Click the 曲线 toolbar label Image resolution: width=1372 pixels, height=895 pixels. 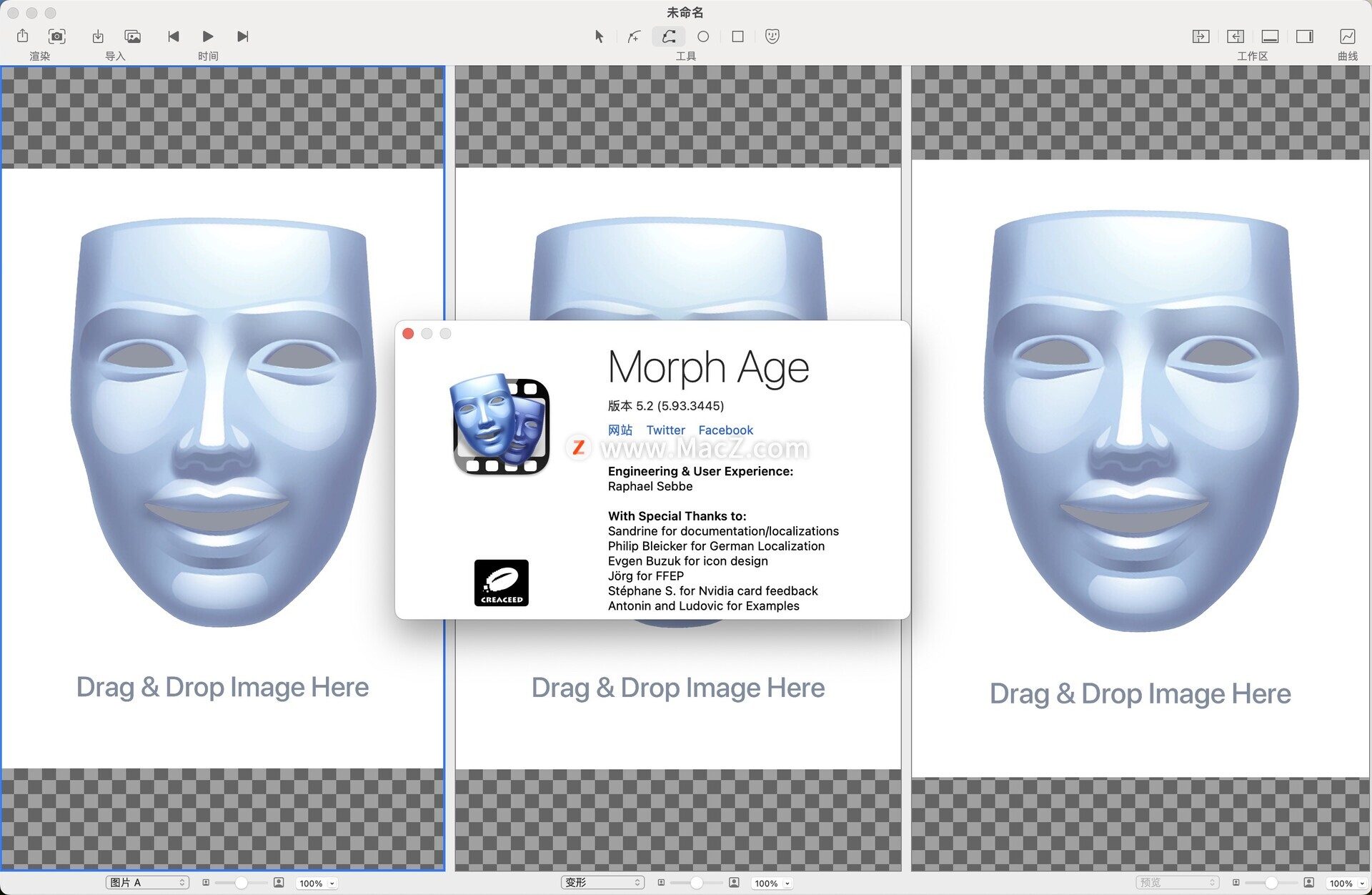point(1347,56)
